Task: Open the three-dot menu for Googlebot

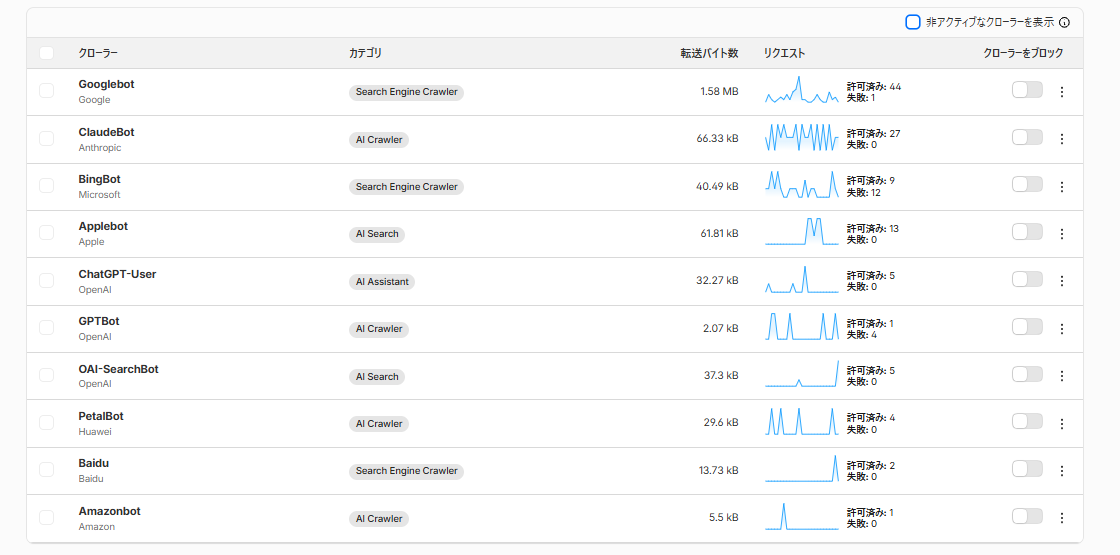Action: (x=1061, y=91)
